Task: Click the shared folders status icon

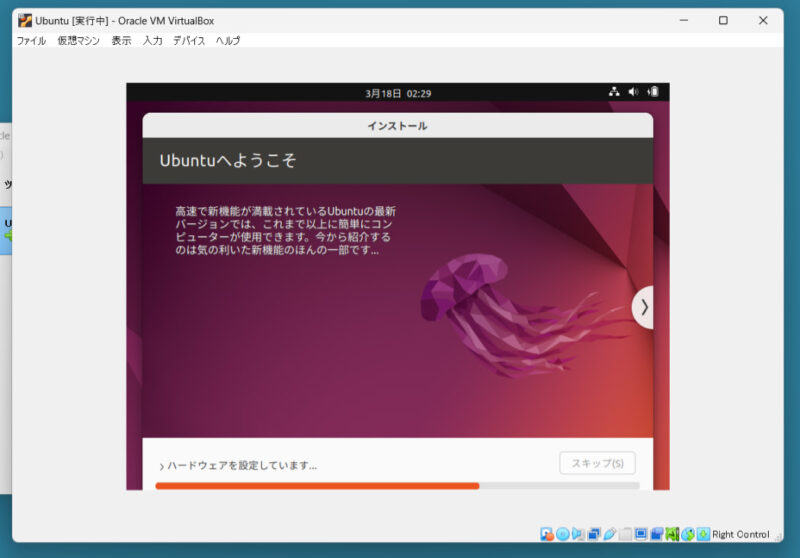Action: pyautogui.click(x=626, y=534)
